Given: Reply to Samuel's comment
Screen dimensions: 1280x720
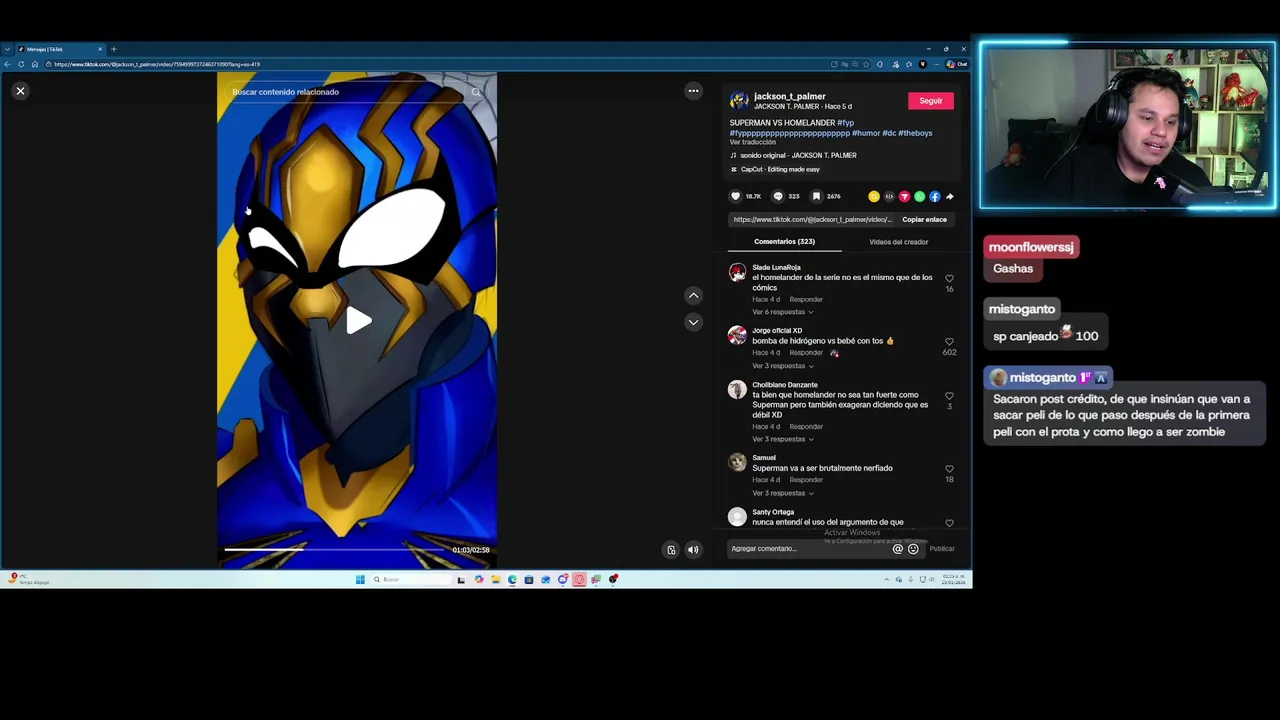Looking at the screenshot, I should click(x=806, y=480).
